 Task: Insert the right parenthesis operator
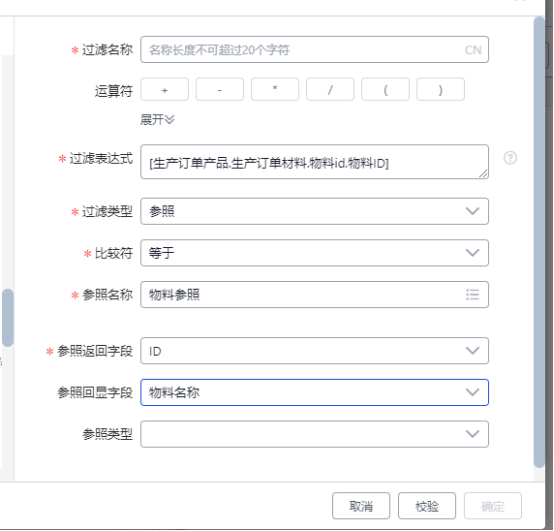[x=441, y=89]
